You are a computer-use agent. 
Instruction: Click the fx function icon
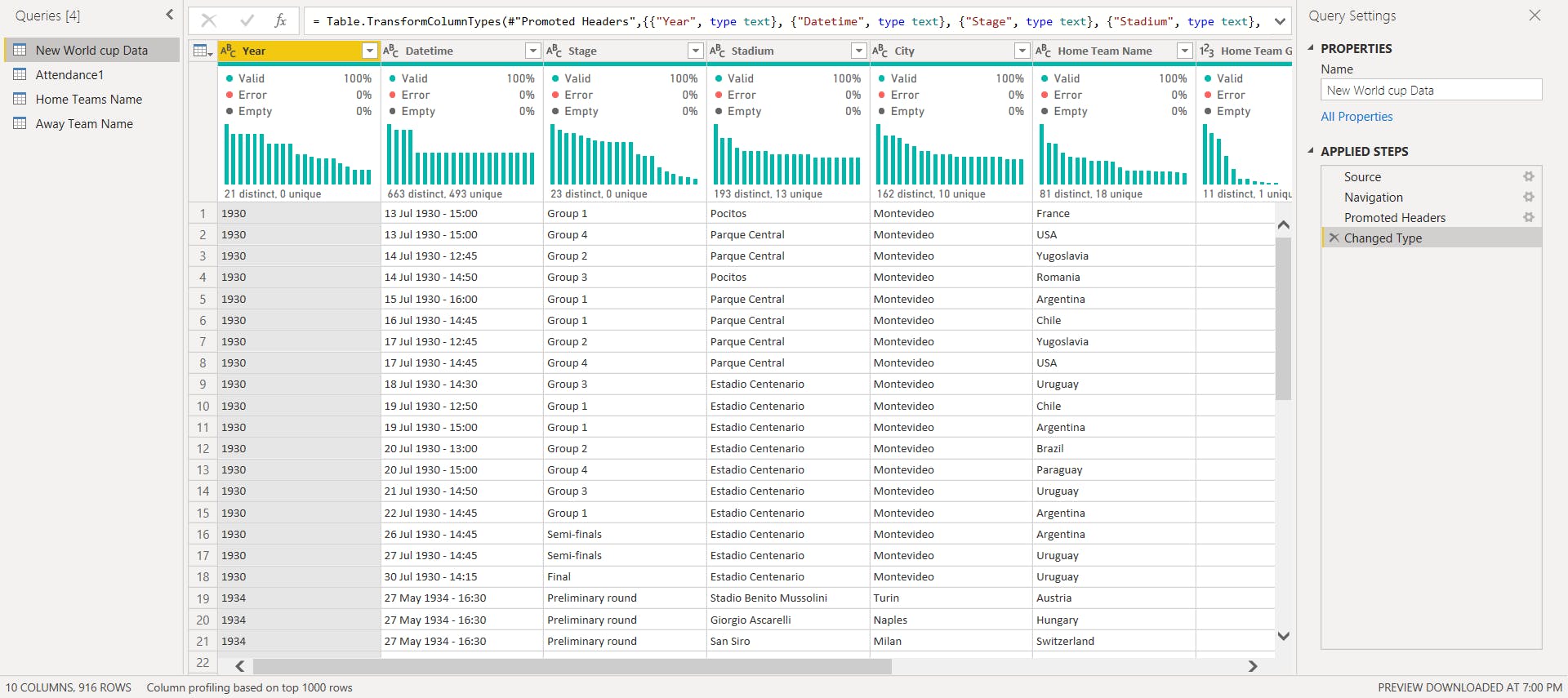coord(280,21)
